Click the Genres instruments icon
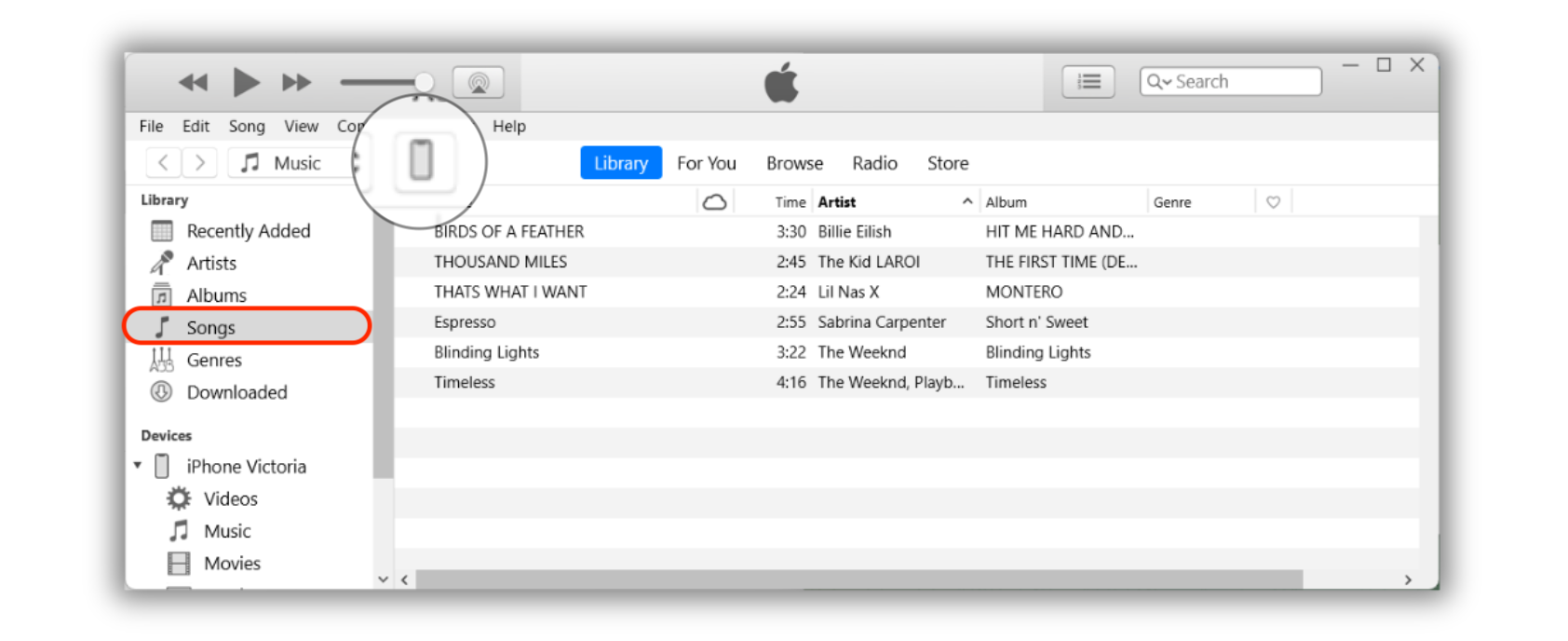This screenshot has height=641, width=1568. click(162, 360)
